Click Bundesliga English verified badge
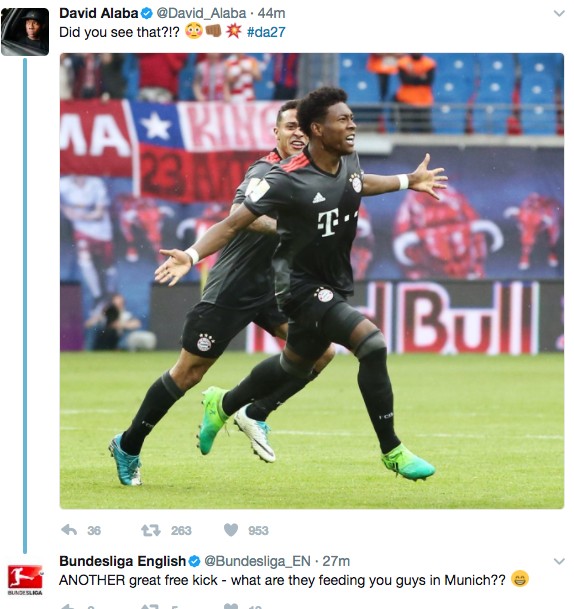Screen dimensions: 574x609 [195, 562]
